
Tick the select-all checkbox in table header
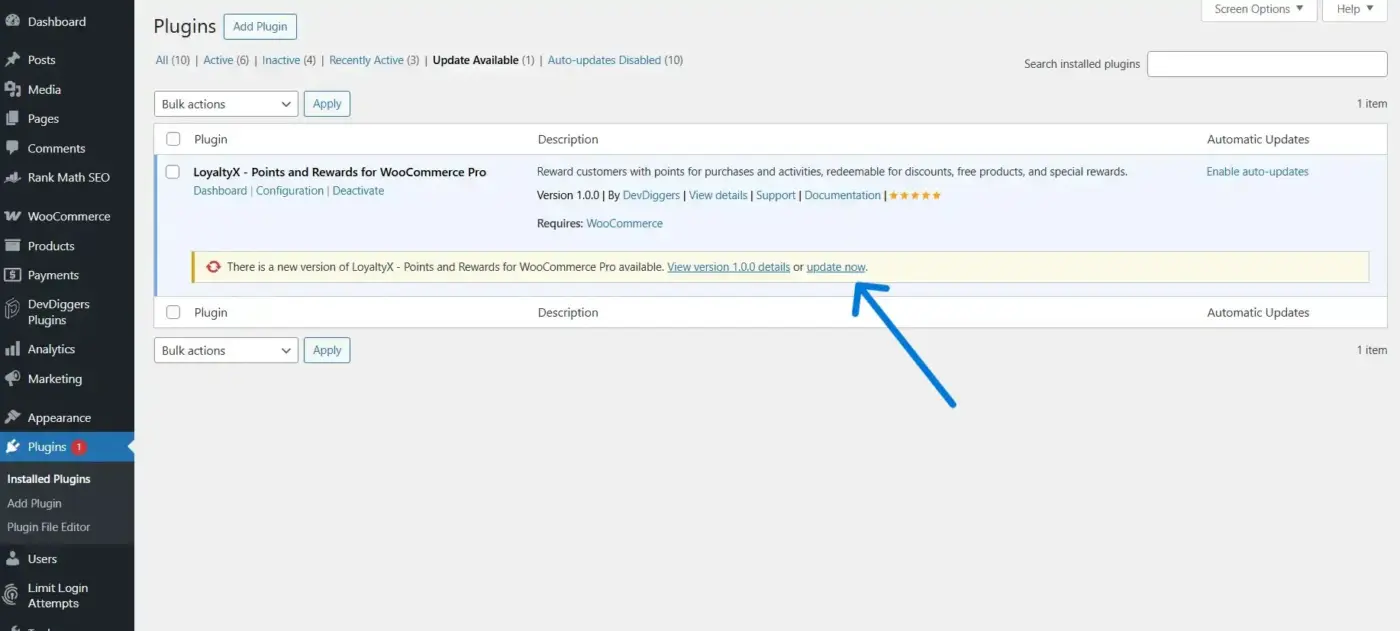coord(173,139)
